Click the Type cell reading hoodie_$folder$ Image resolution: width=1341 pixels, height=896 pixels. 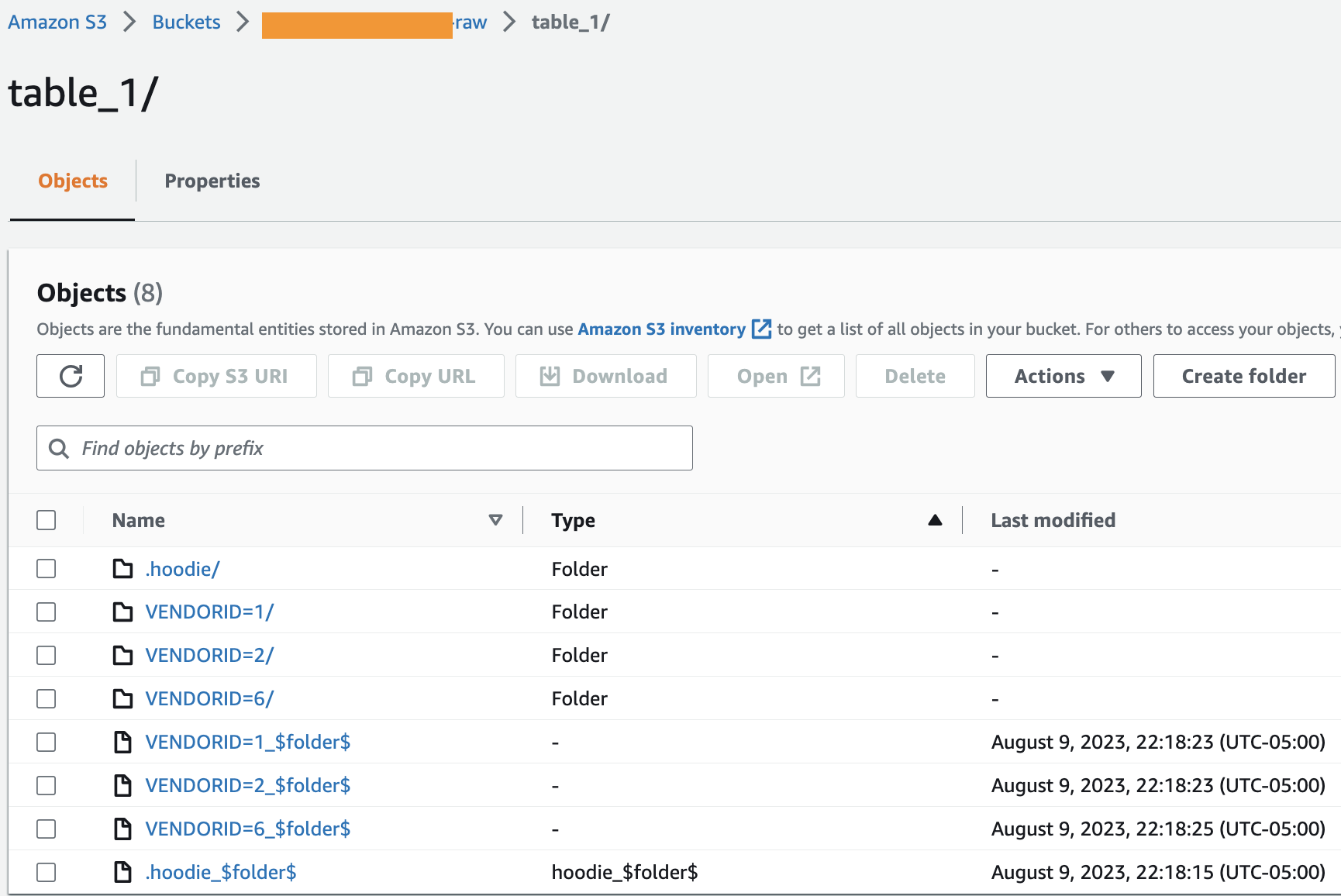pyautogui.click(x=625, y=873)
